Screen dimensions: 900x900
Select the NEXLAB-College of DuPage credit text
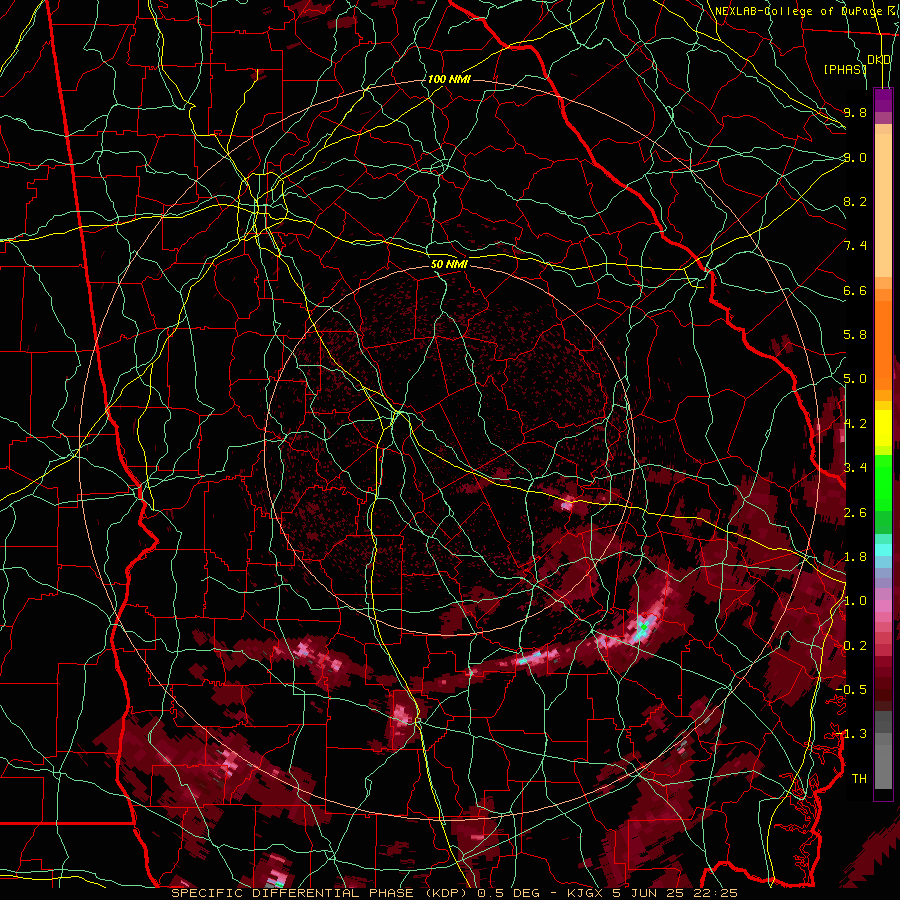[798, 11]
